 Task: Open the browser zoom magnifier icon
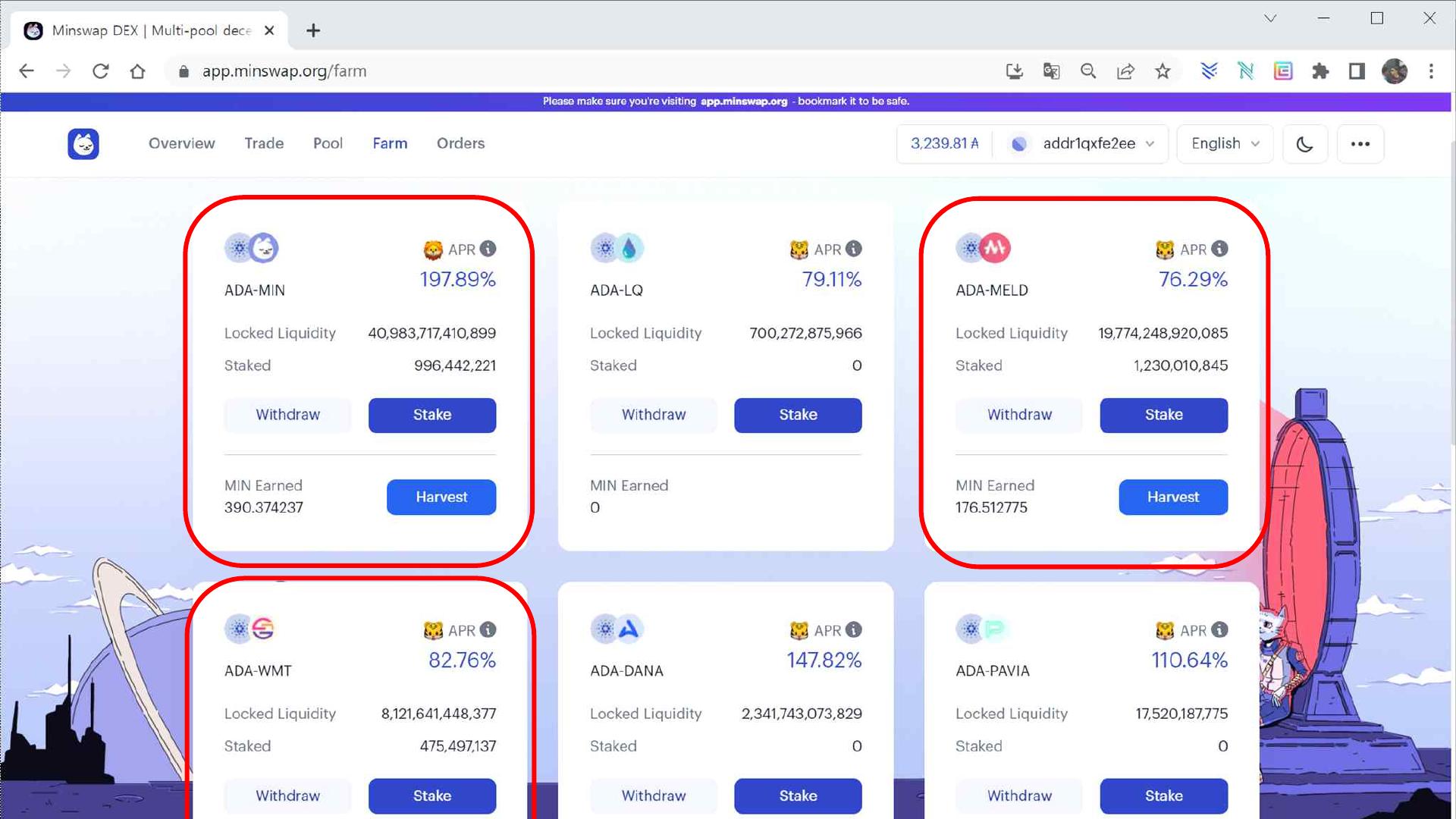tap(1088, 71)
